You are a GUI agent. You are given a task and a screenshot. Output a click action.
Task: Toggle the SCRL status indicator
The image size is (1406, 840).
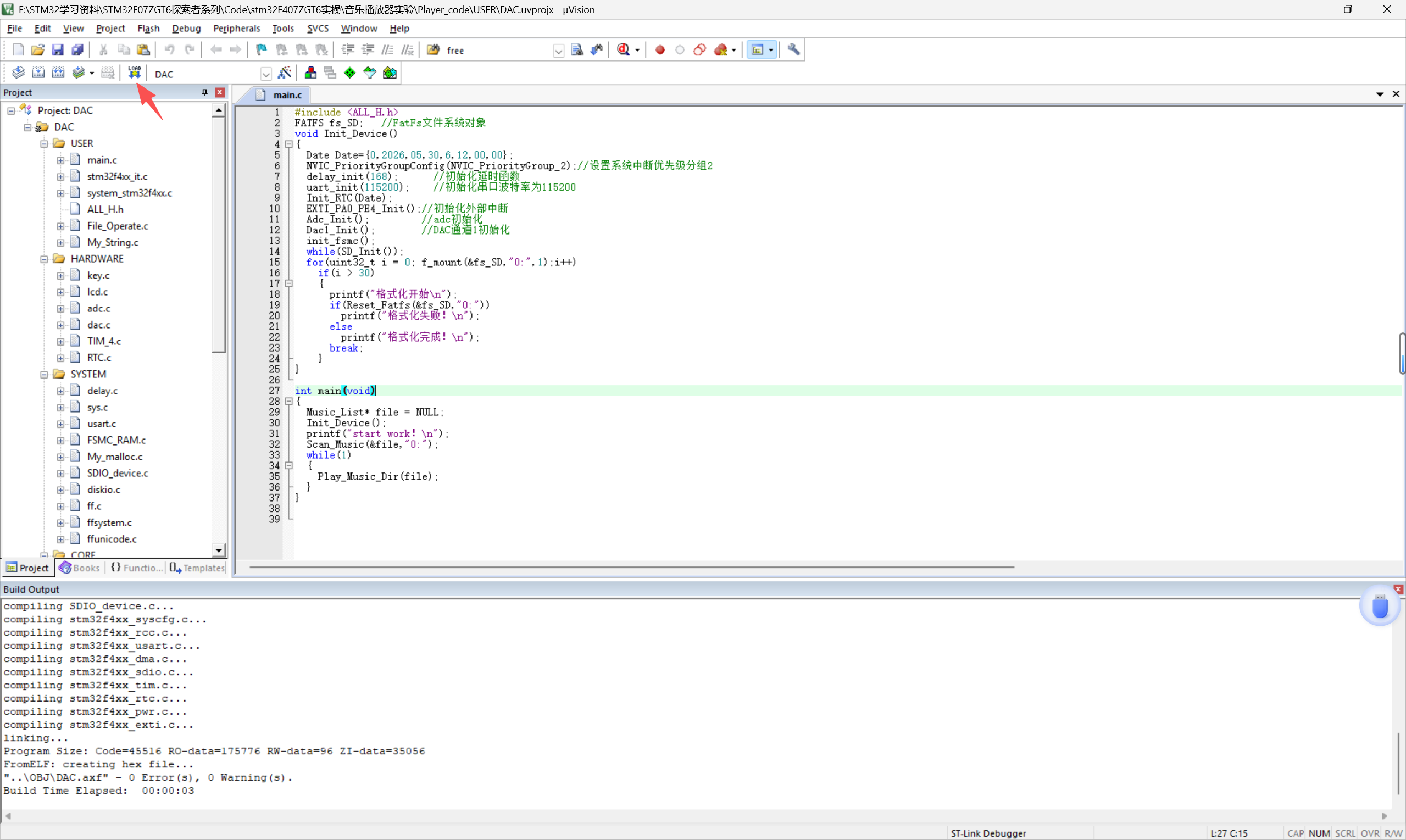click(x=1345, y=833)
